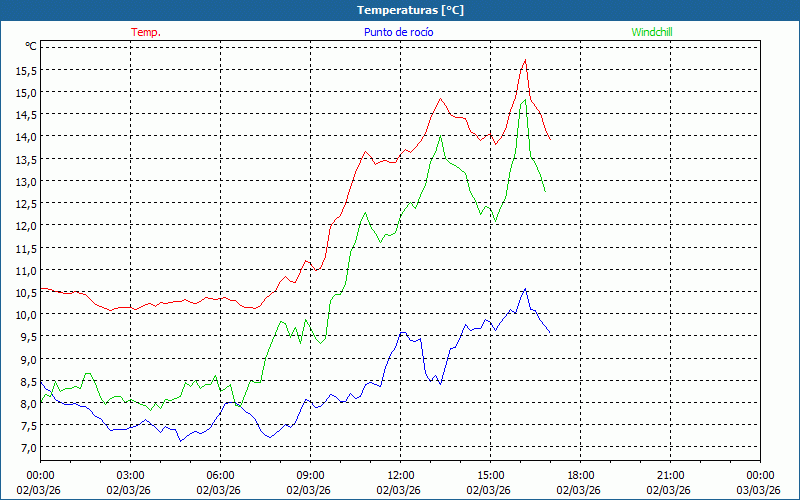Screen dimensions: 800x500
Task: Select the red Temp. legend label
Action: point(146,32)
